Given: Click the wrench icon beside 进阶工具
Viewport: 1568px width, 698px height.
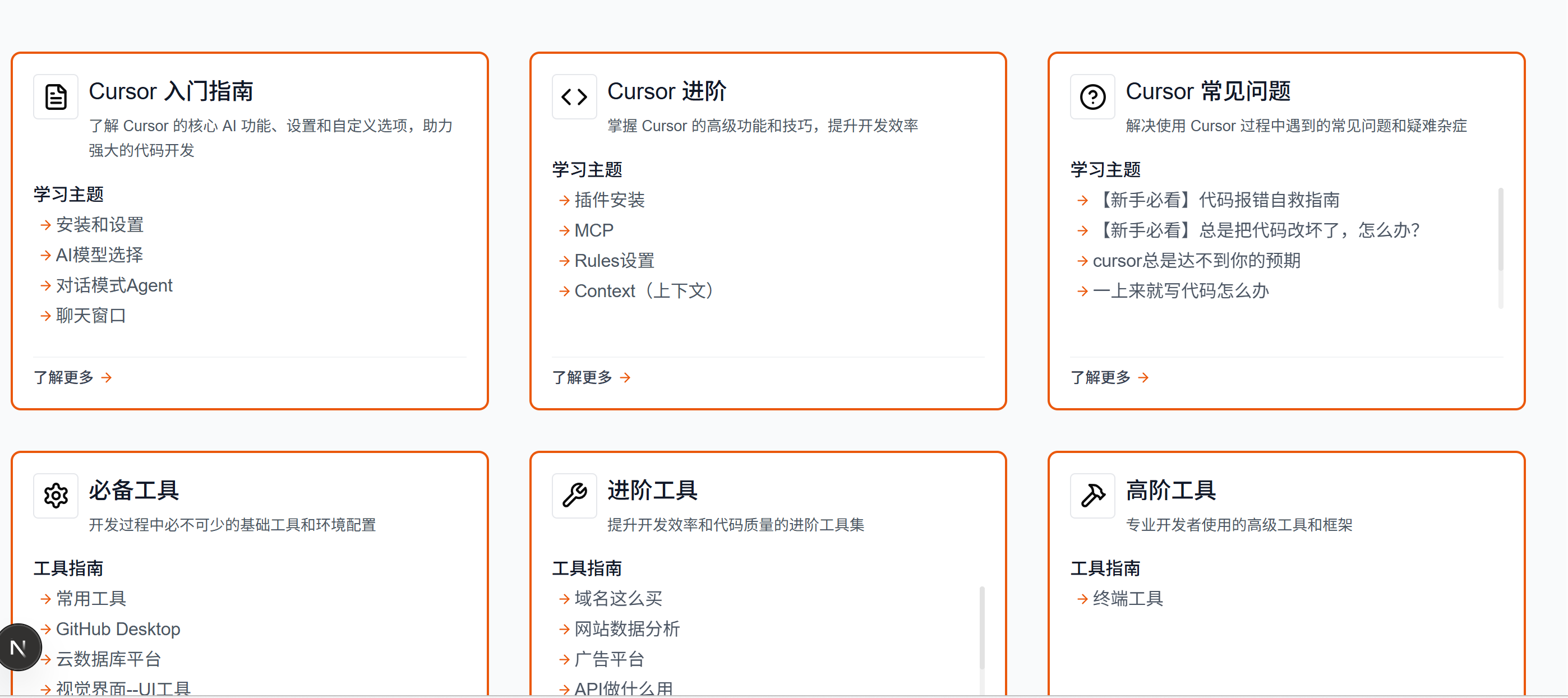Looking at the screenshot, I should [x=574, y=496].
